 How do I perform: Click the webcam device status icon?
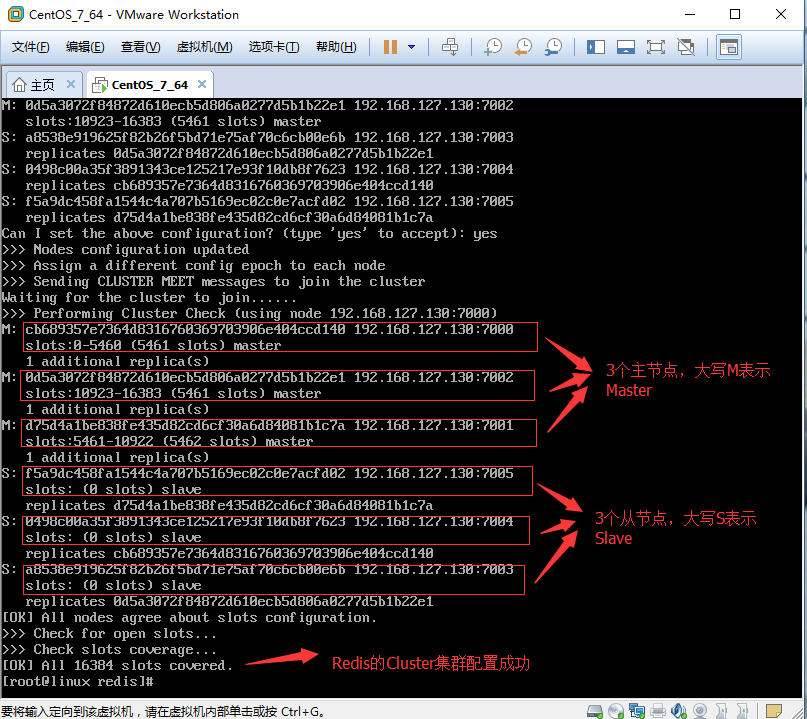[700, 711]
